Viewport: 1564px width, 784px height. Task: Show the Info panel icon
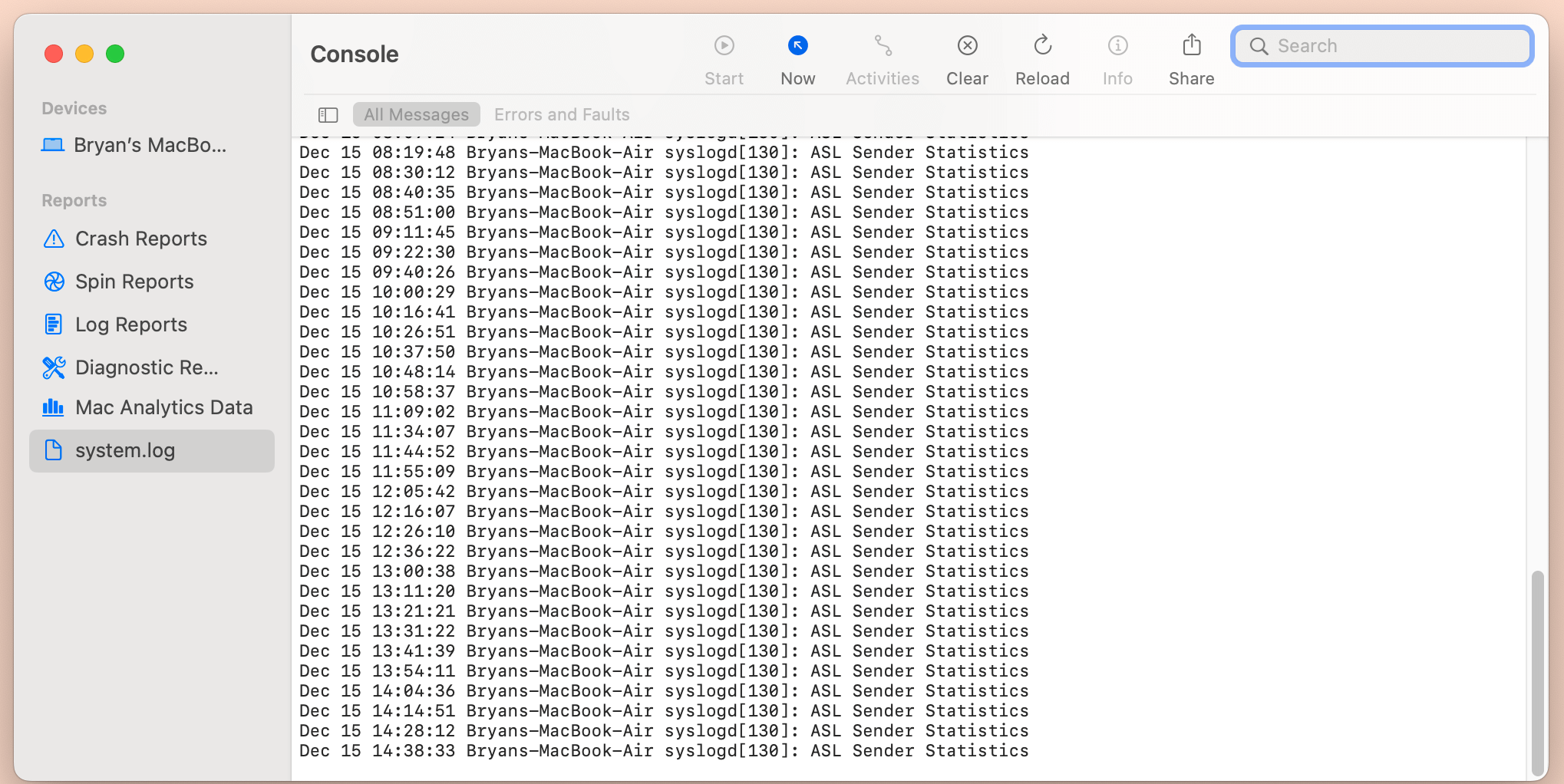pyautogui.click(x=1117, y=46)
